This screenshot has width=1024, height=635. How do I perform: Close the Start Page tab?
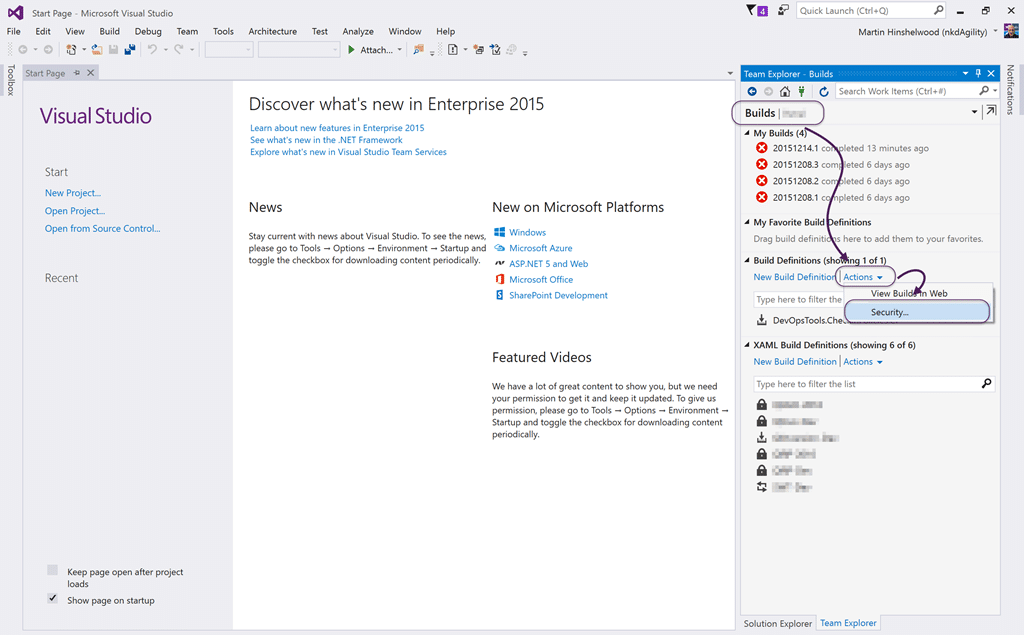point(91,73)
